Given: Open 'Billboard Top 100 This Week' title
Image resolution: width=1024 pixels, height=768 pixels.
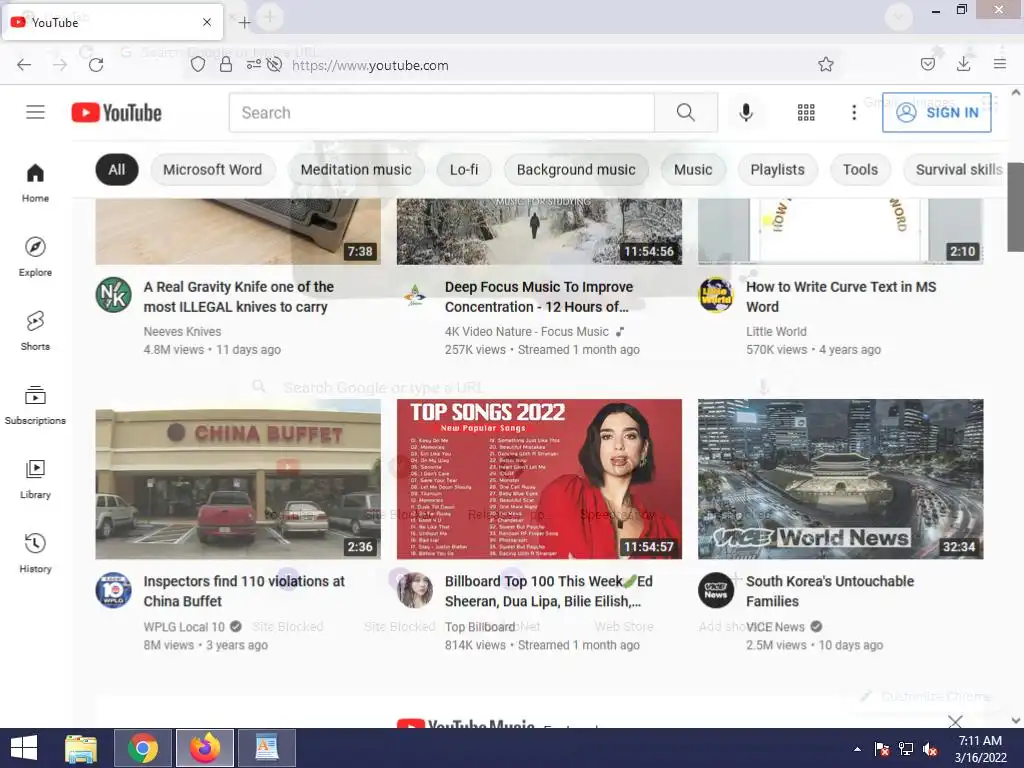Looking at the screenshot, I should pyautogui.click(x=549, y=591).
